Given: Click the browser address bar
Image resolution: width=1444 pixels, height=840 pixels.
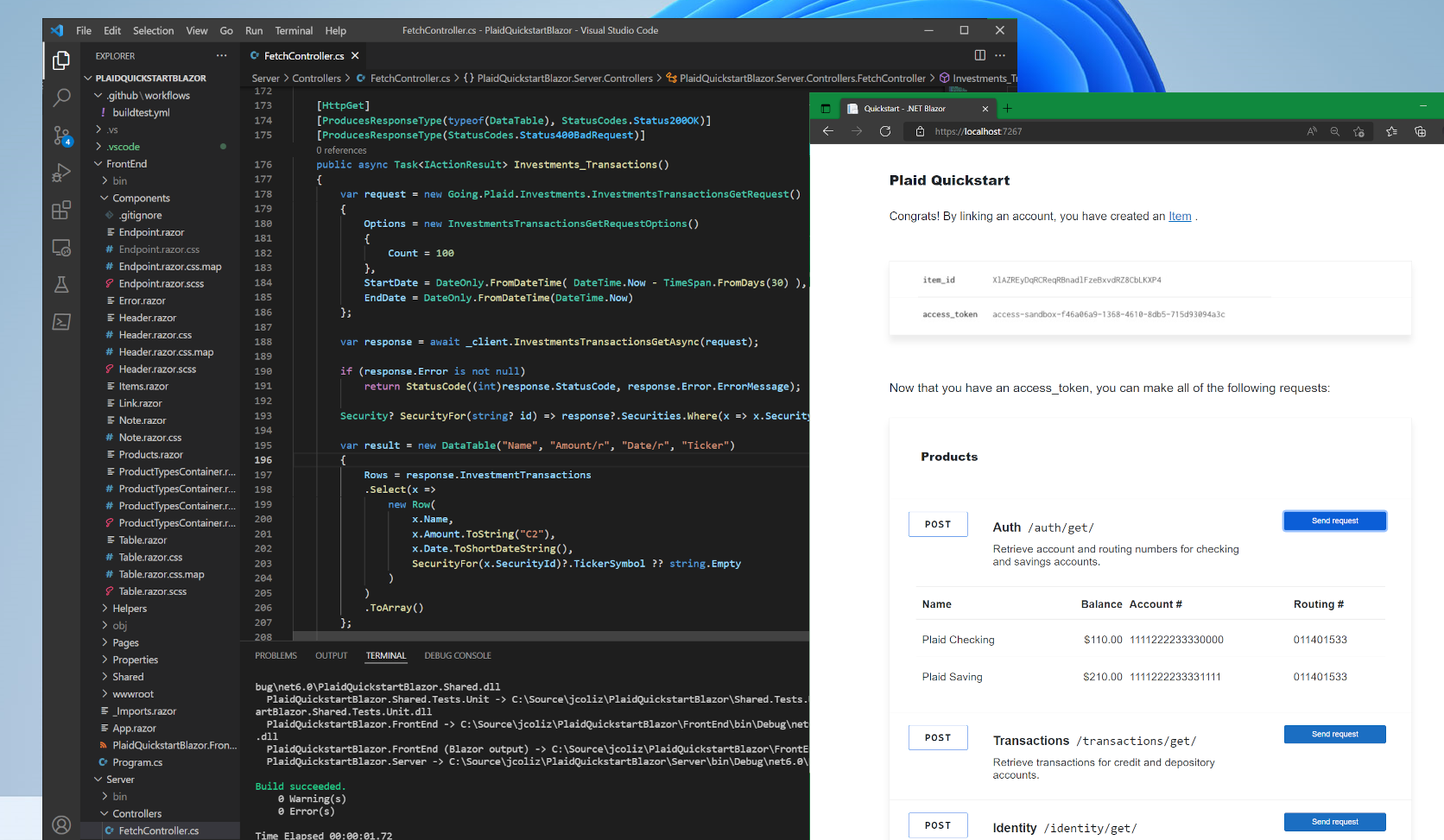Looking at the screenshot, I should [1105, 131].
